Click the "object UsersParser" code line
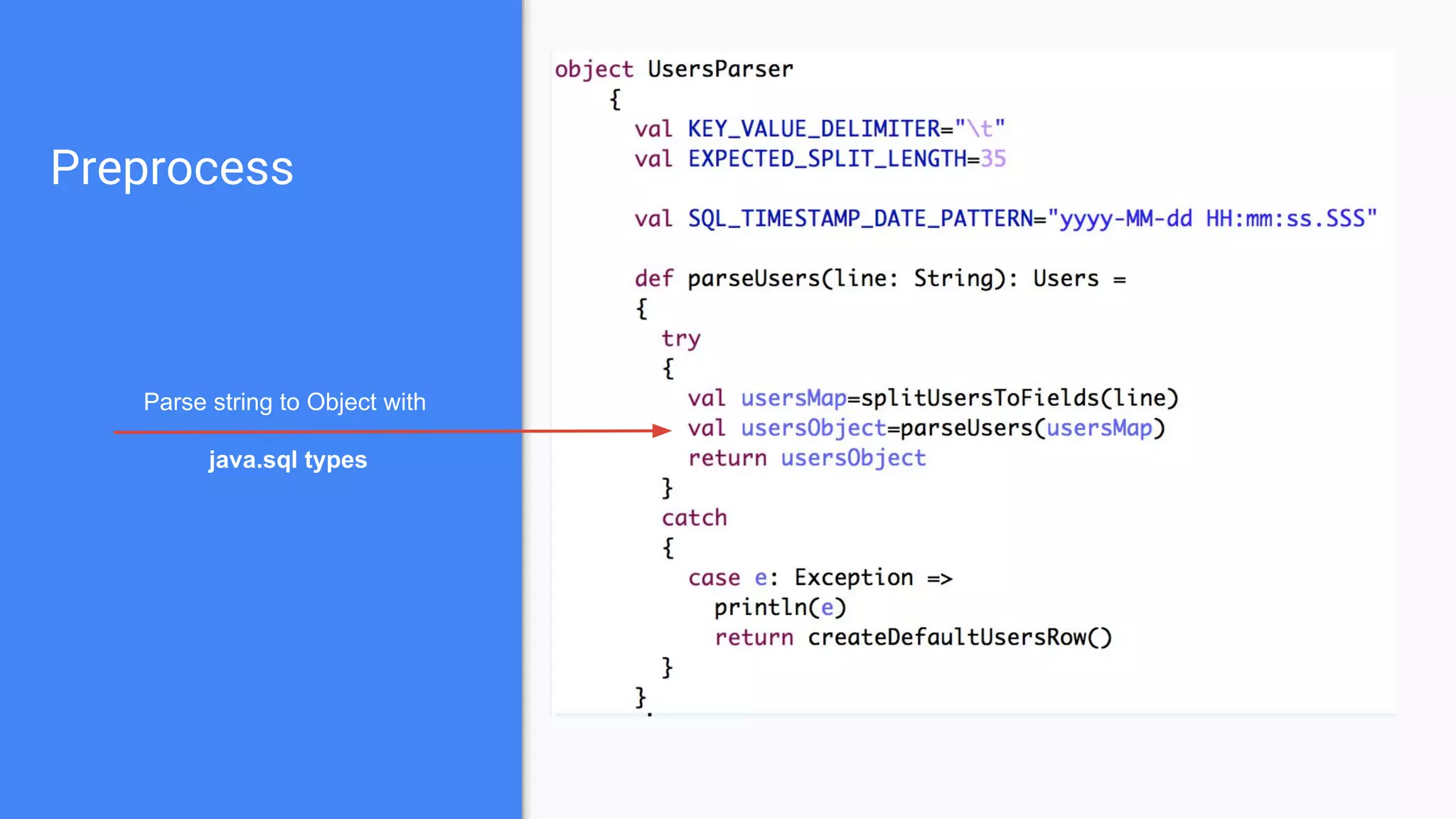The width and height of the screenshot is (1456, 819). 674,70
